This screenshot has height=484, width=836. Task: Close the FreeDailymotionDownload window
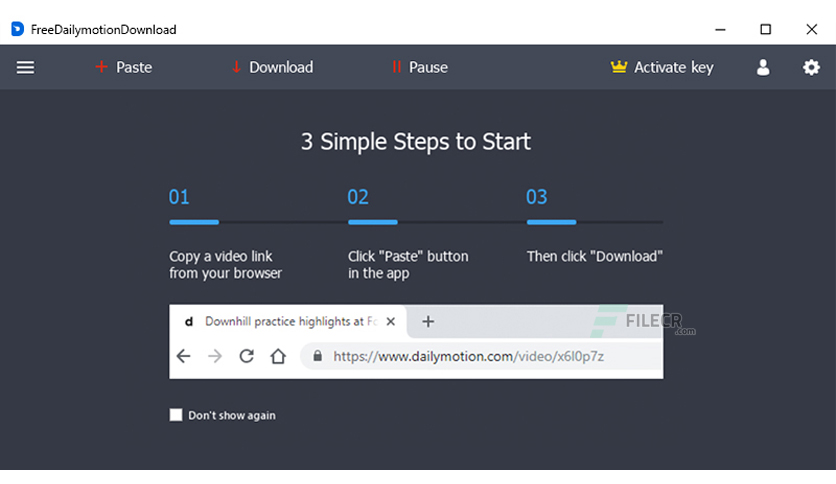coord(811,29)
